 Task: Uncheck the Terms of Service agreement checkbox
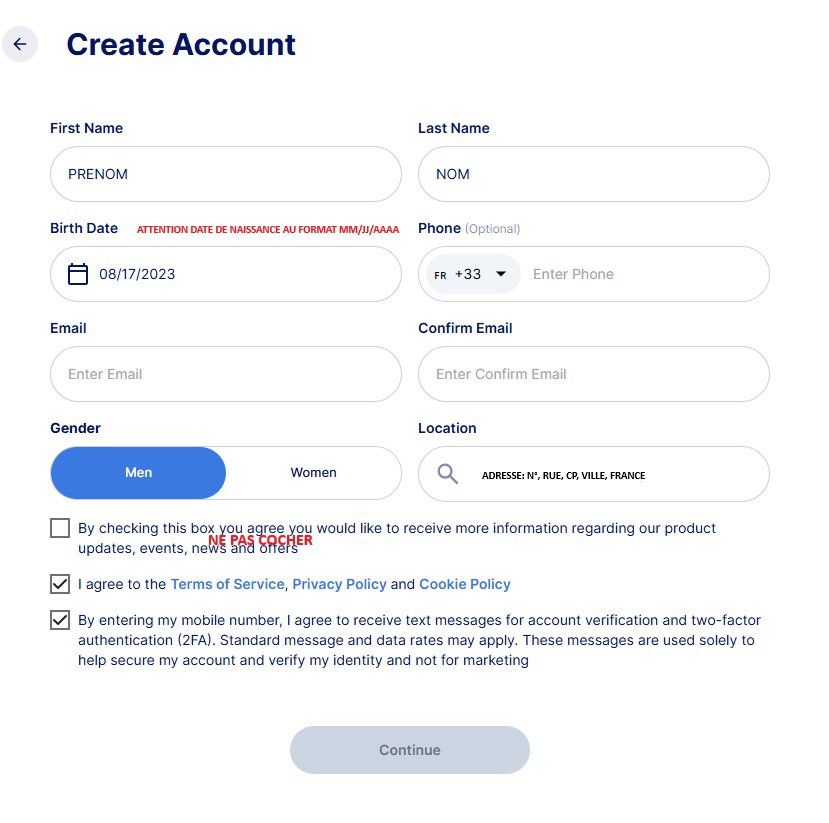(60, 584)
